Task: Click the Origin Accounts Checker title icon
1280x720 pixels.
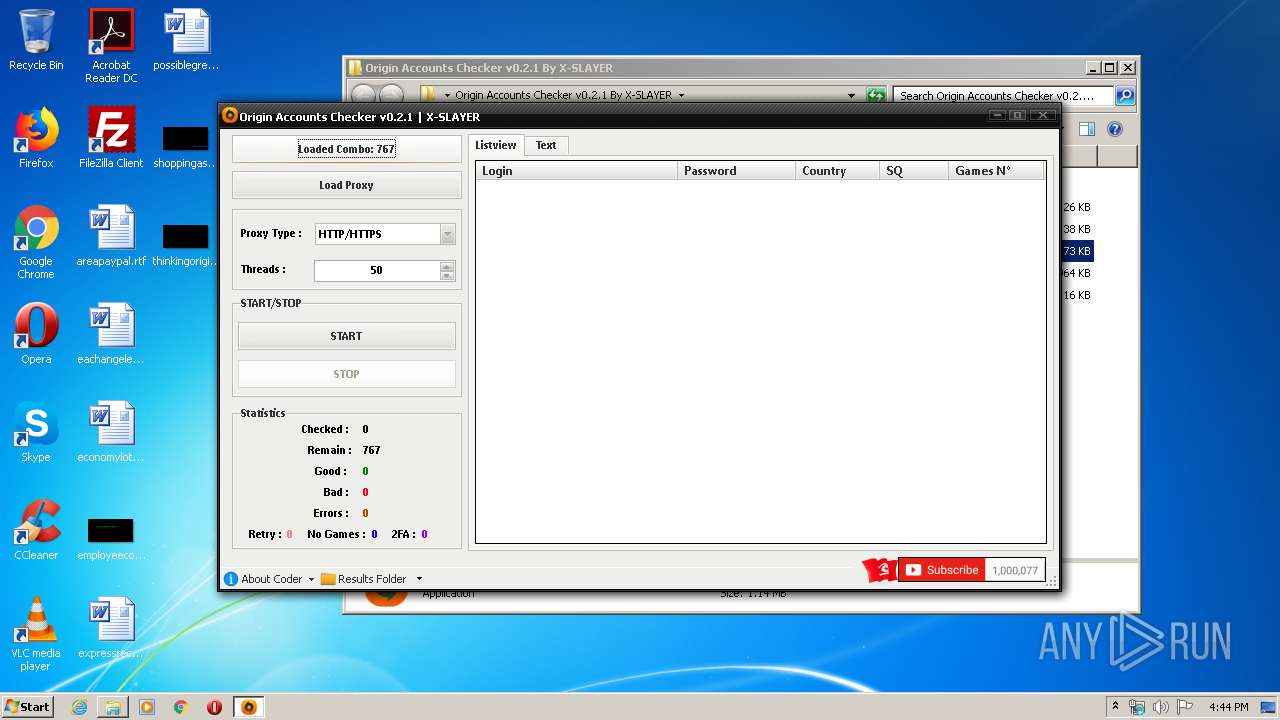Action: (x=229, y=116)
